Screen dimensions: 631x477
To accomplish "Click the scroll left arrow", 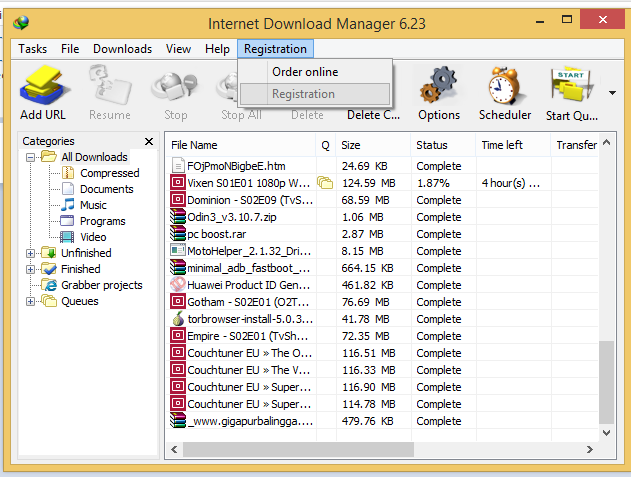I will (174, 449).
